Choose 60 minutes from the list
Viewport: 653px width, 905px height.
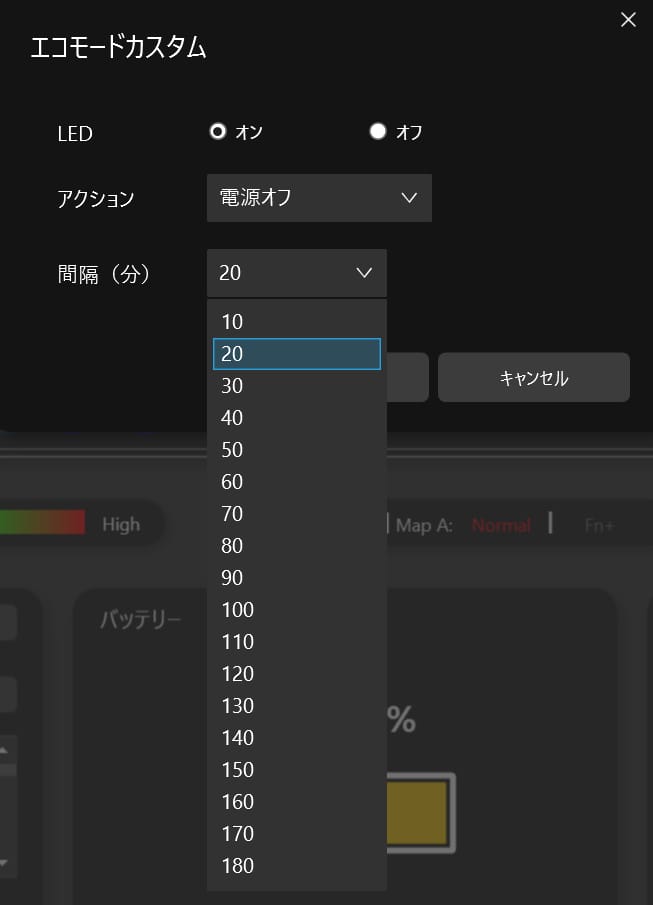click(x=296, y=482)
